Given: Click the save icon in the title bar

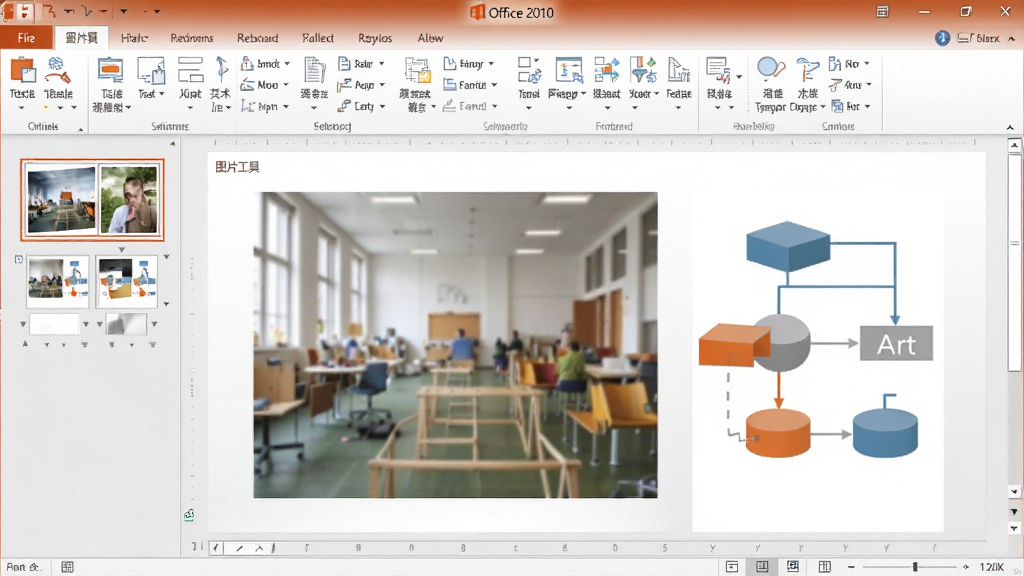Looking at the screenshot, I should pos(24,12).
